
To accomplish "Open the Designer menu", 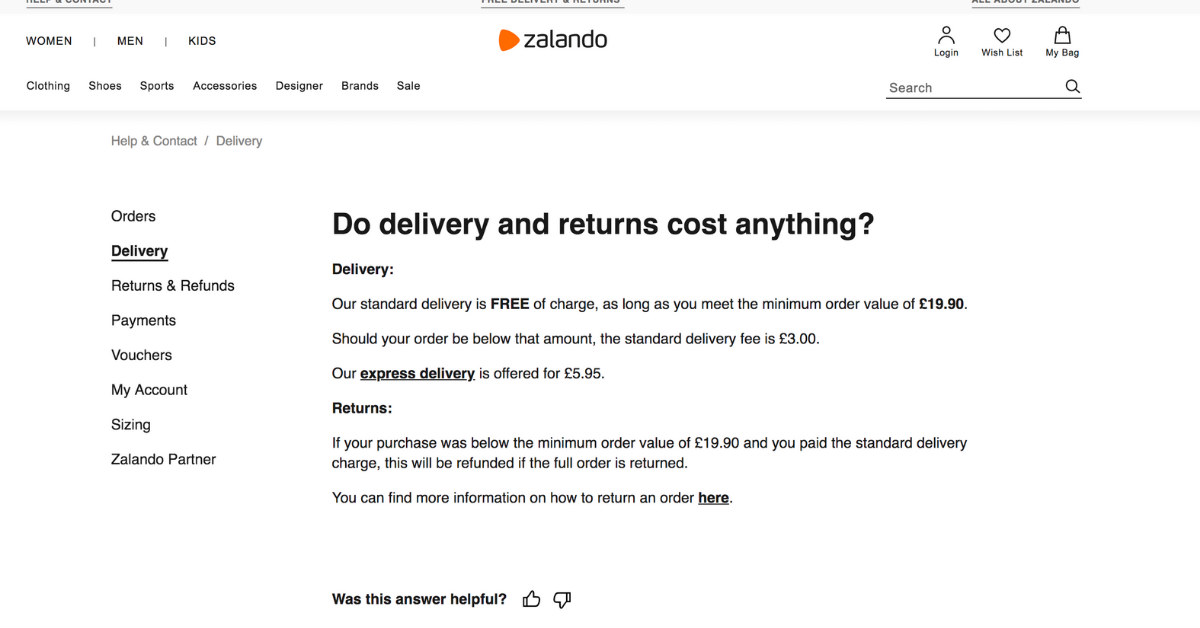I will click(x=299, y=86).
